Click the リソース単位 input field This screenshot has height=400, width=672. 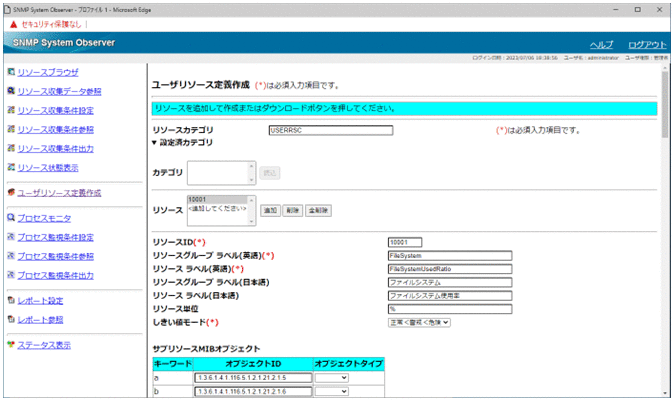[450, 309]
